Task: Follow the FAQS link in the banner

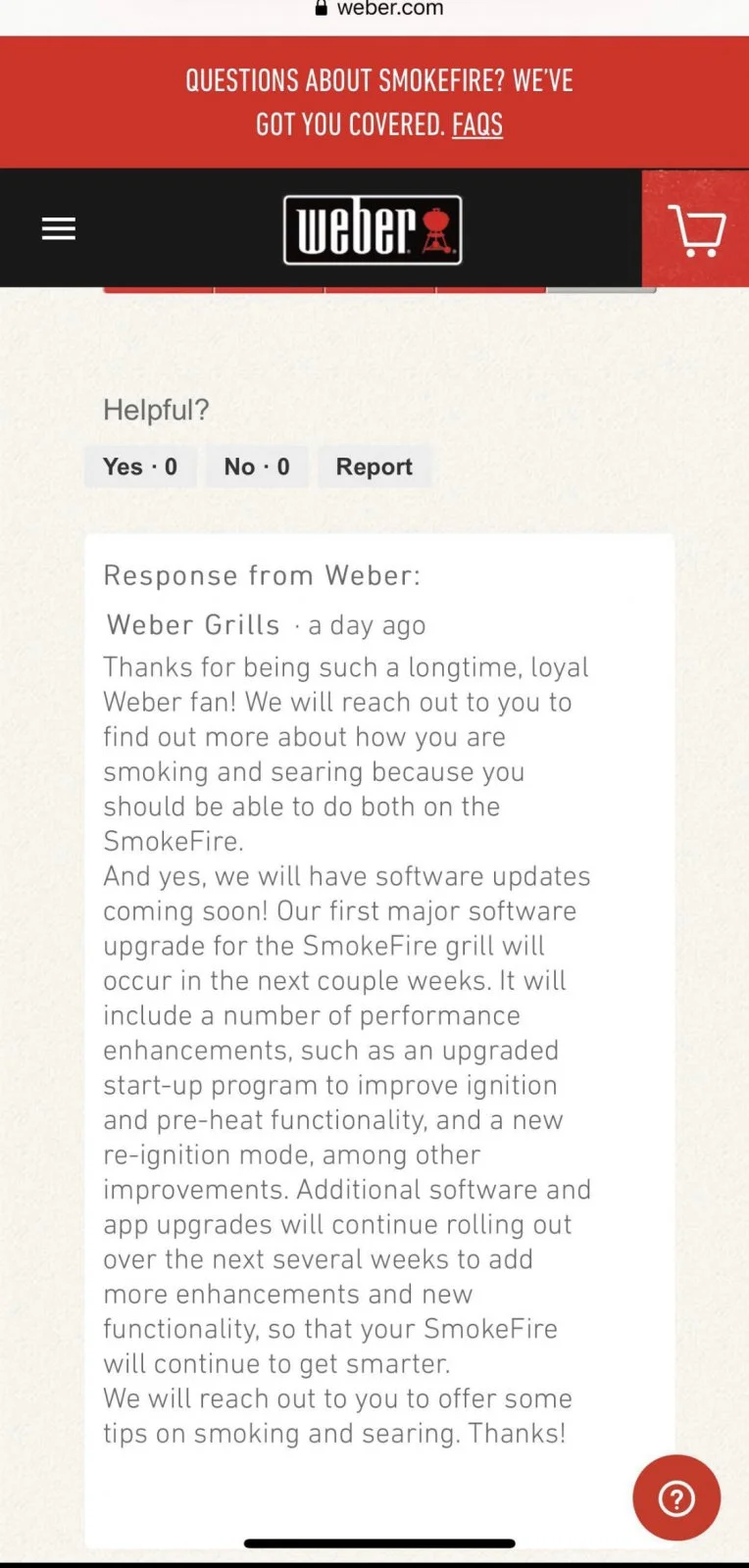Action: (477, 124)
